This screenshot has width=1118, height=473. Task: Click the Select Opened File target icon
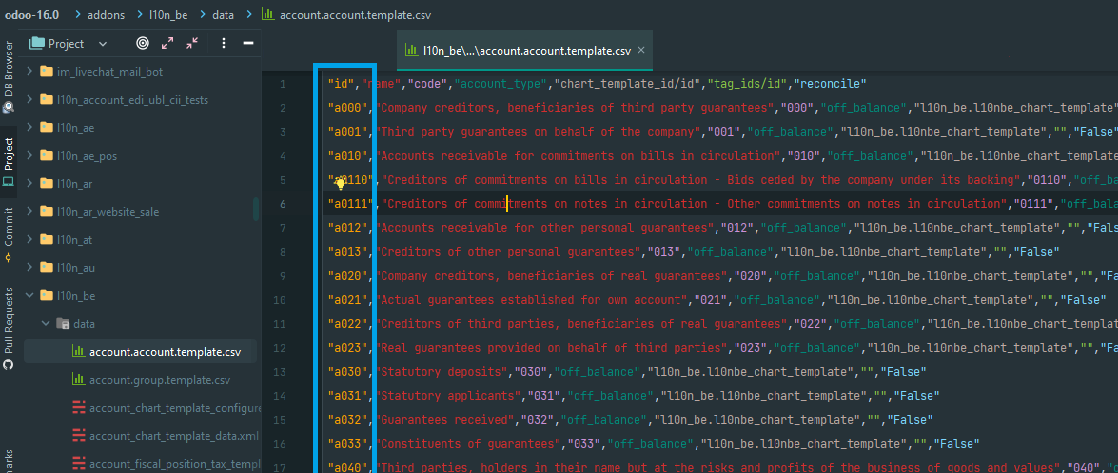[142, 44]
